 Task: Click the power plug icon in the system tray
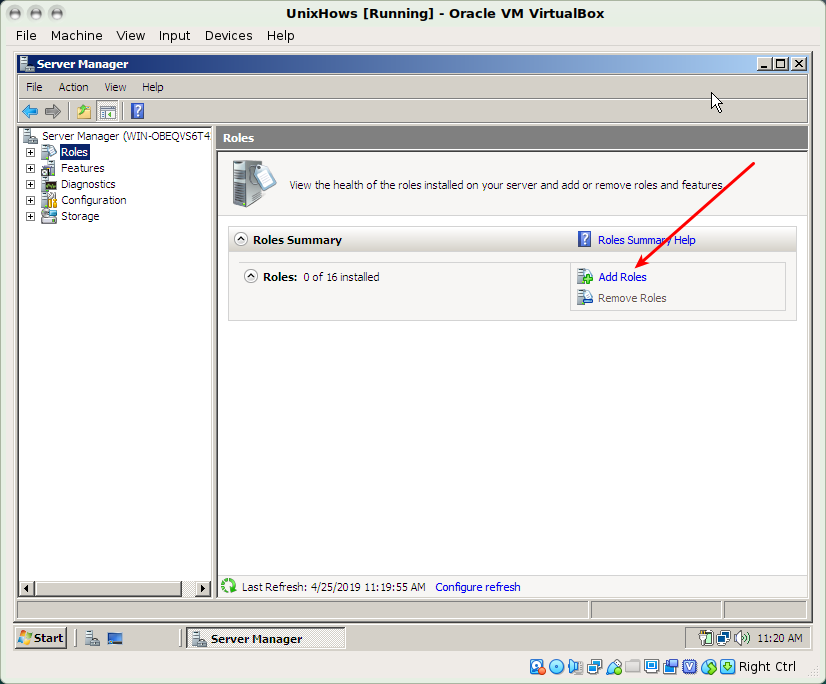point(706,638)
